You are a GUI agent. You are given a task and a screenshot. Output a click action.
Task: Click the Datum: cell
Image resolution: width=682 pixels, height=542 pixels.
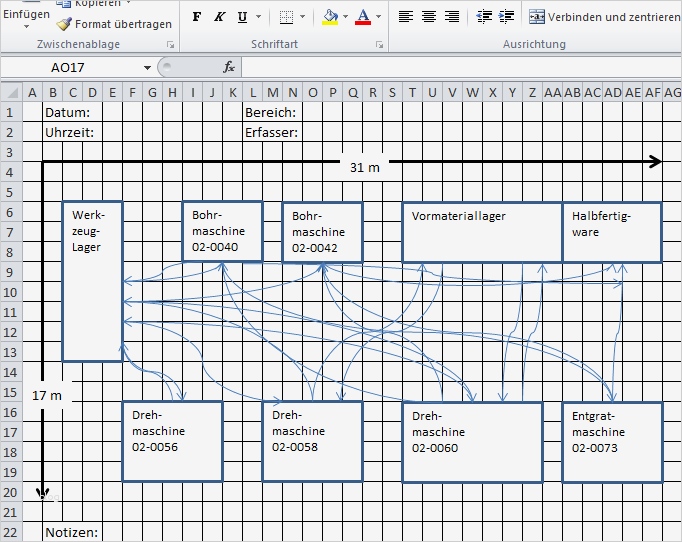pyautogui.click(x=67, y=113)
